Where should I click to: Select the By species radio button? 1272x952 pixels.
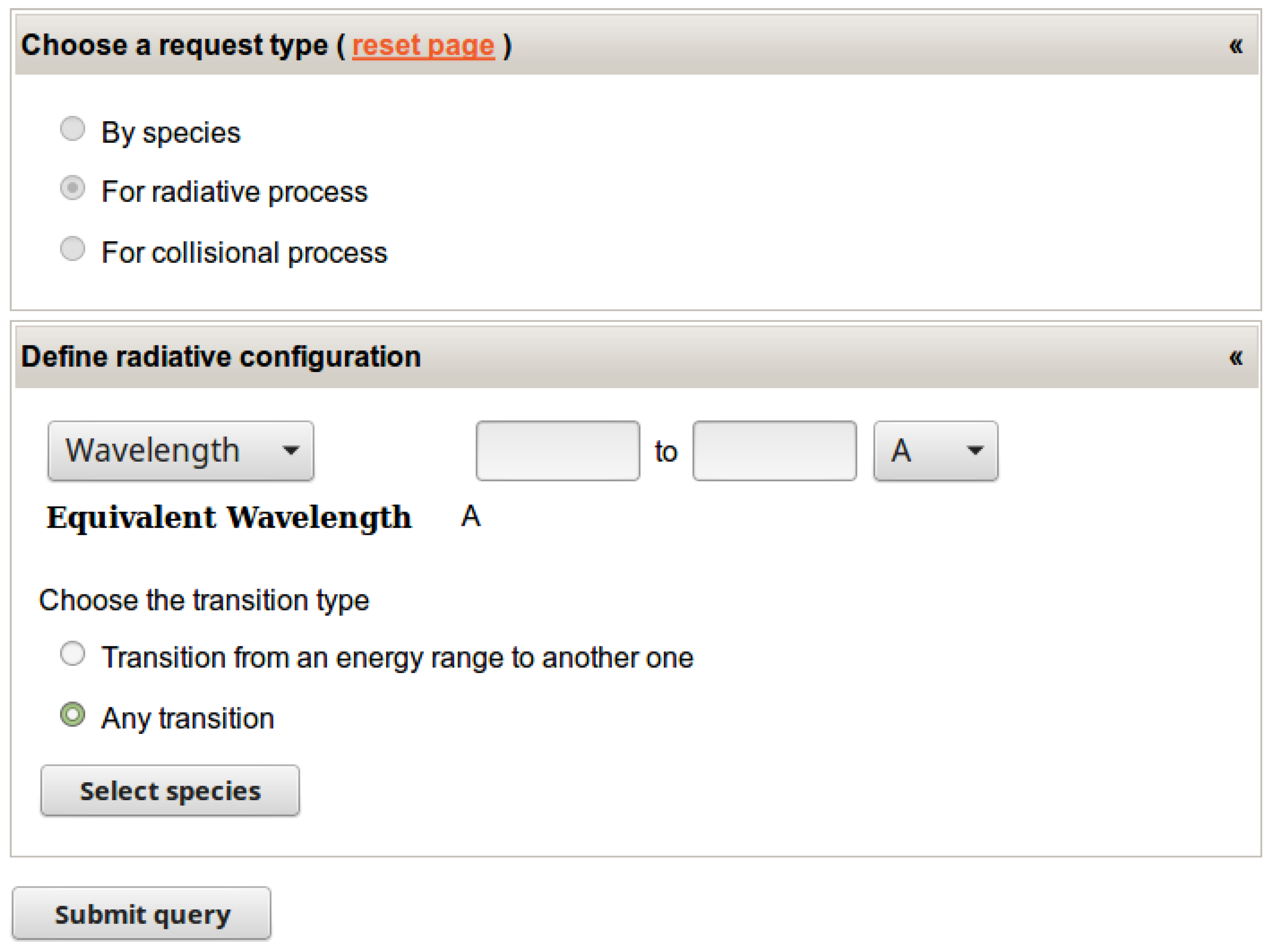pyautogui.click(x=72, y=129)
